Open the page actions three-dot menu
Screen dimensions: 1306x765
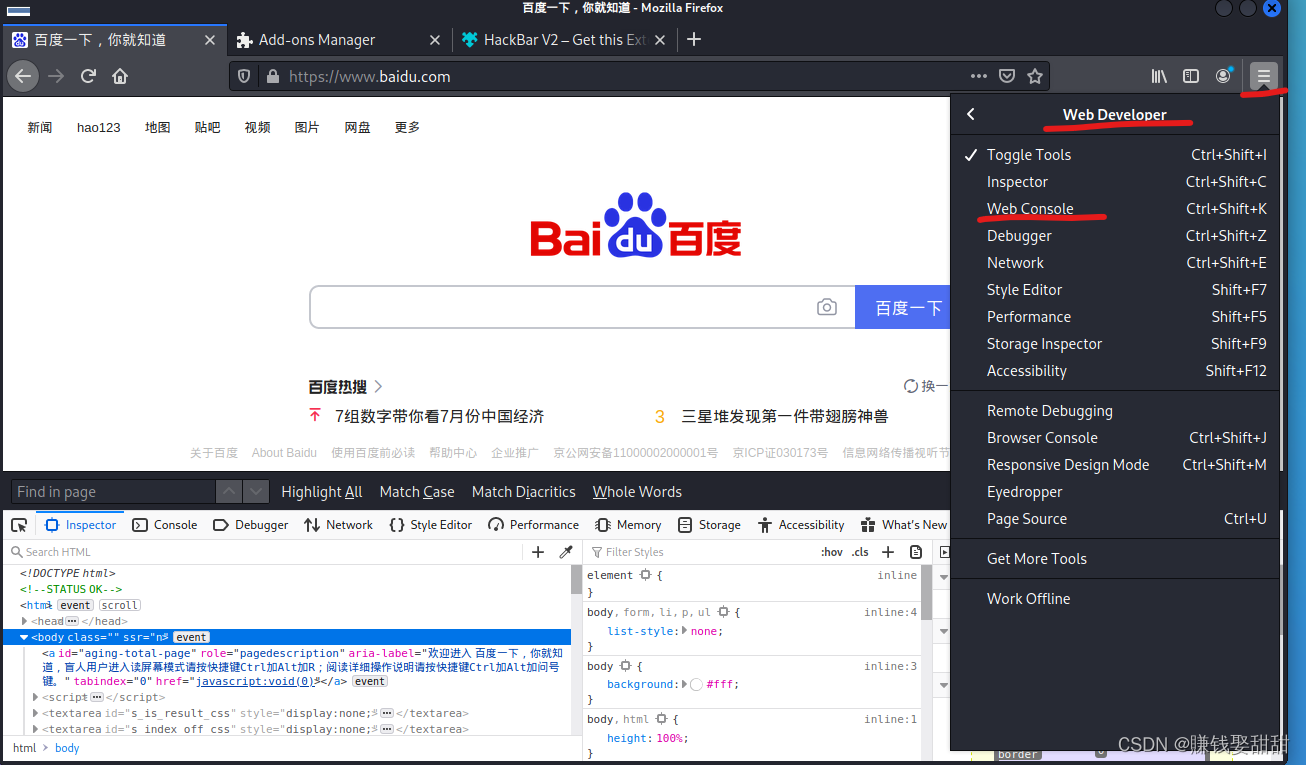[979, 76]
